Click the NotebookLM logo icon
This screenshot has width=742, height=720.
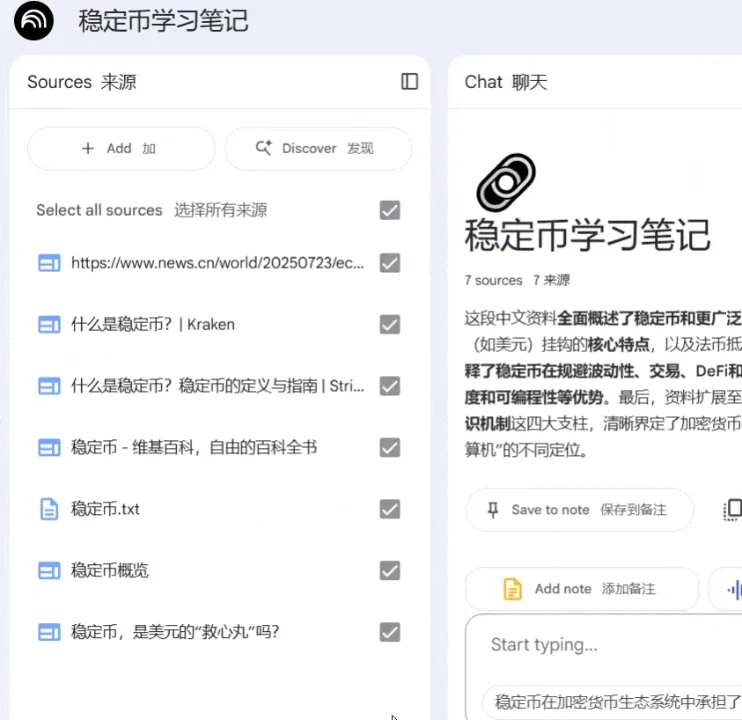(34, 20)
